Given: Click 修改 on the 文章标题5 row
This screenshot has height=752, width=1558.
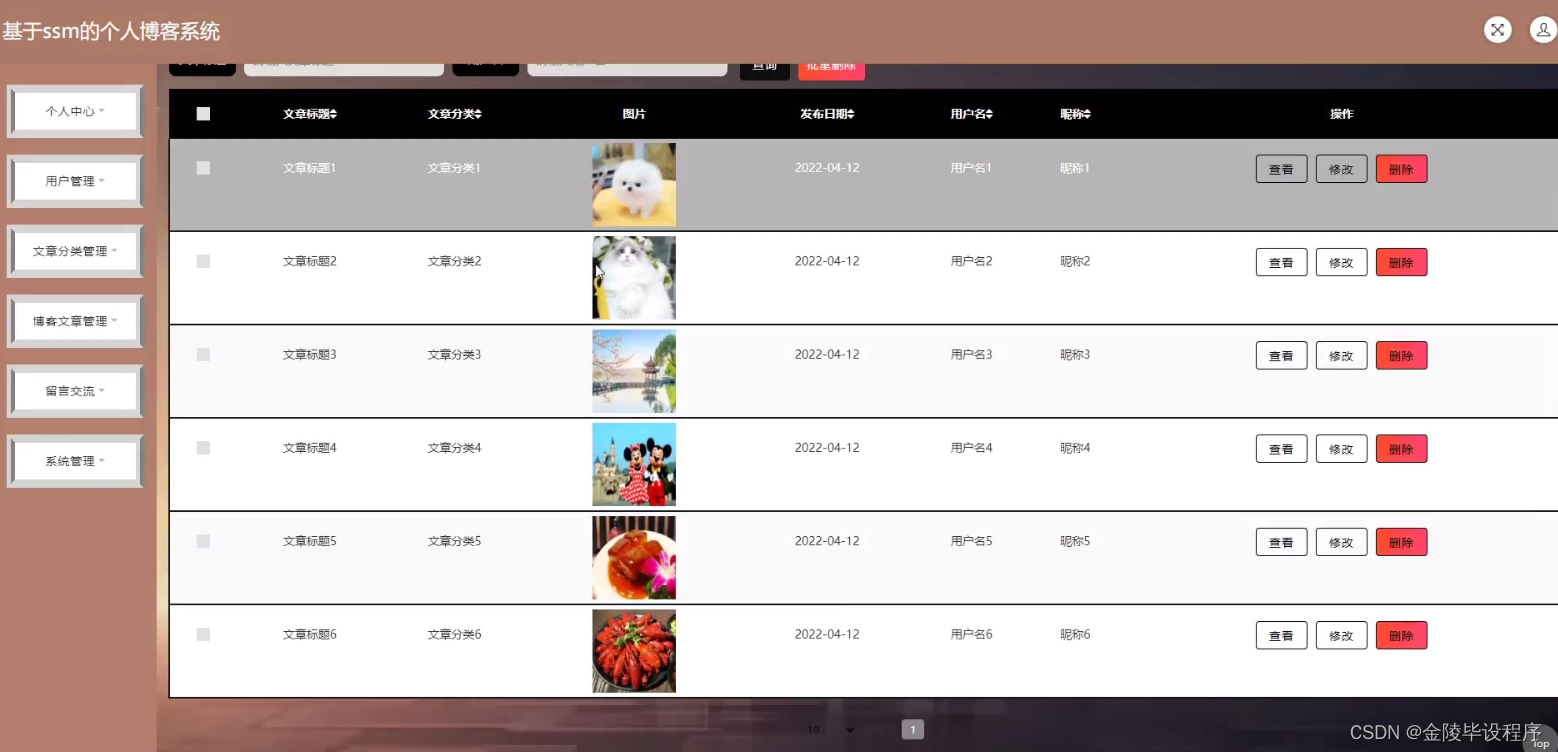Looking at the screenshot, I should pyautogui.click(x=1341, y=541).
